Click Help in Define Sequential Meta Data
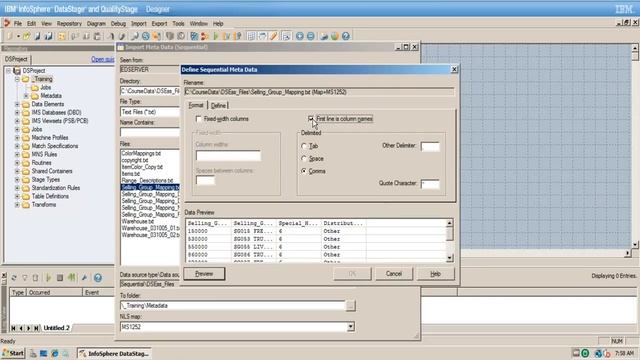Screen dimensions: 640x360 click(436, 273)
